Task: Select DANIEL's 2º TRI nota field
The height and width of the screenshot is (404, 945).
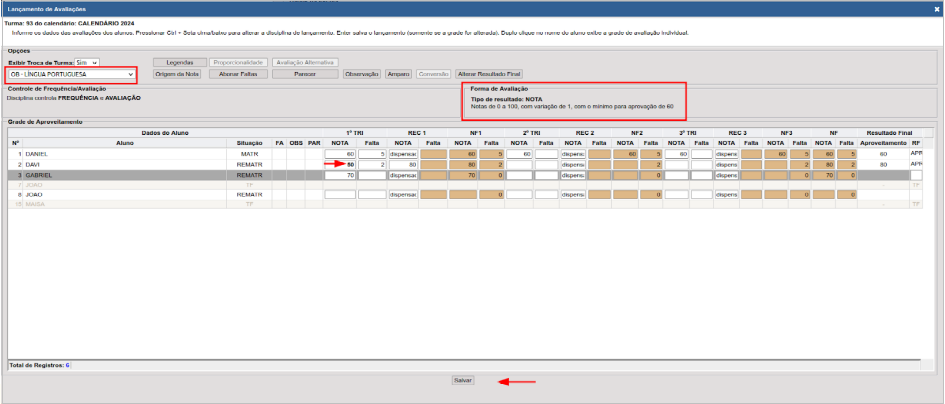Action: [519, 154]
